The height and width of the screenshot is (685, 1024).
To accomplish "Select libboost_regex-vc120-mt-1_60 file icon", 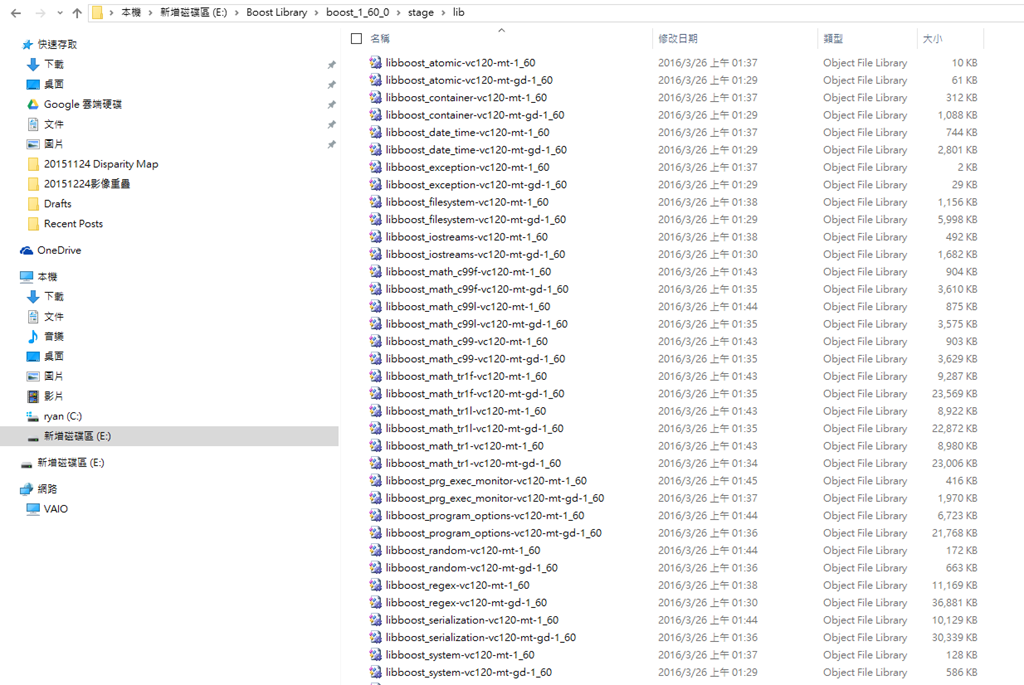I will pos(376,586).
